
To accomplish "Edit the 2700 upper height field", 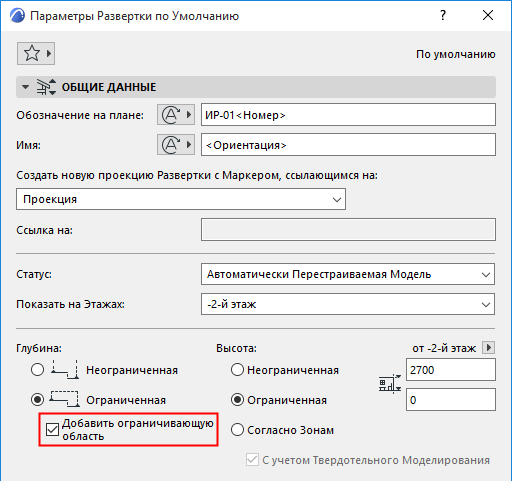I will [451, 370].
